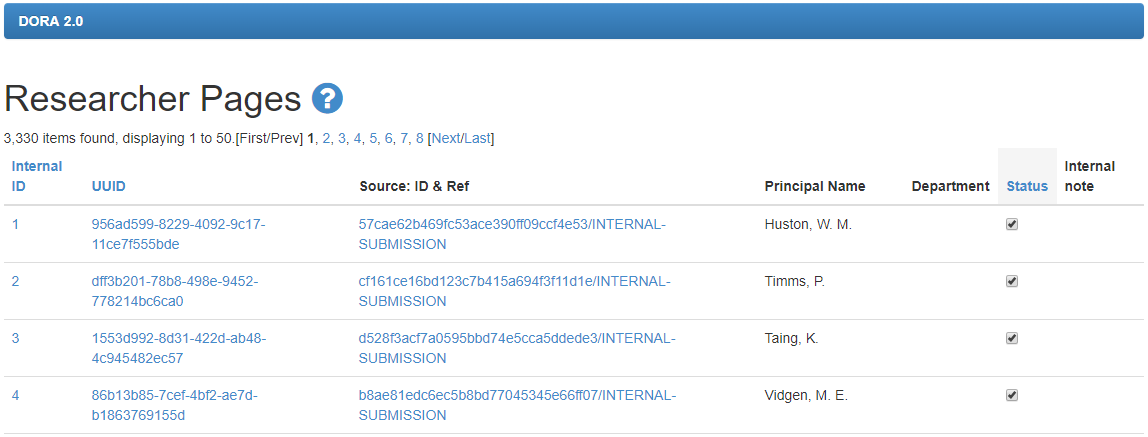Toggle status checkbox for Huston, W. M.
Screen dimensions: 1148x437
1012,225
